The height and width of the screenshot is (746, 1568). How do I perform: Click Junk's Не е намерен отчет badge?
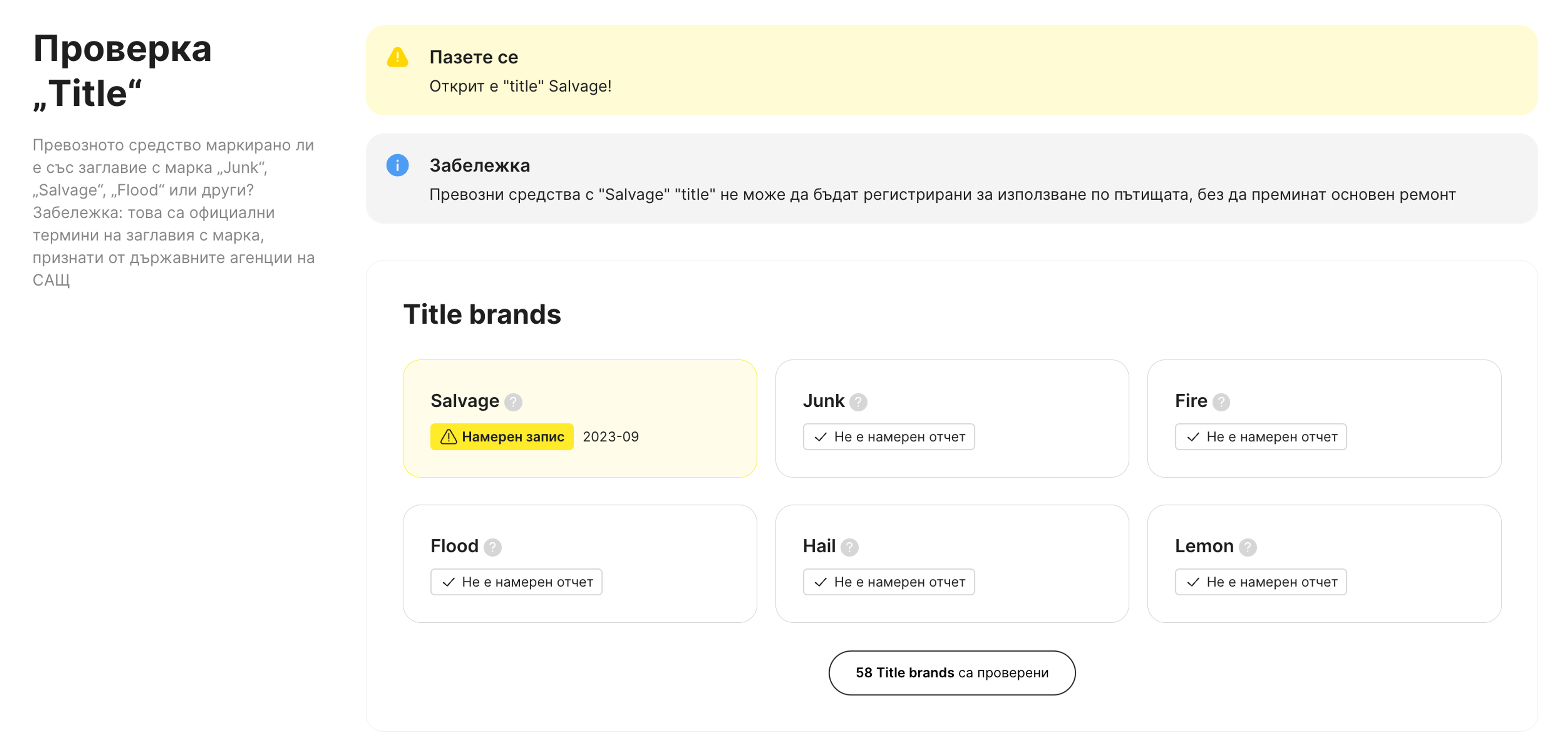tap(888, 437)
